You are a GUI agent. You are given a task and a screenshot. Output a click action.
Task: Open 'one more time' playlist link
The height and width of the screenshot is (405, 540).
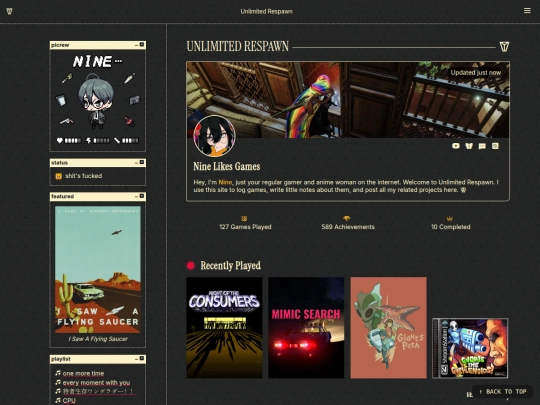pos(83,373)
